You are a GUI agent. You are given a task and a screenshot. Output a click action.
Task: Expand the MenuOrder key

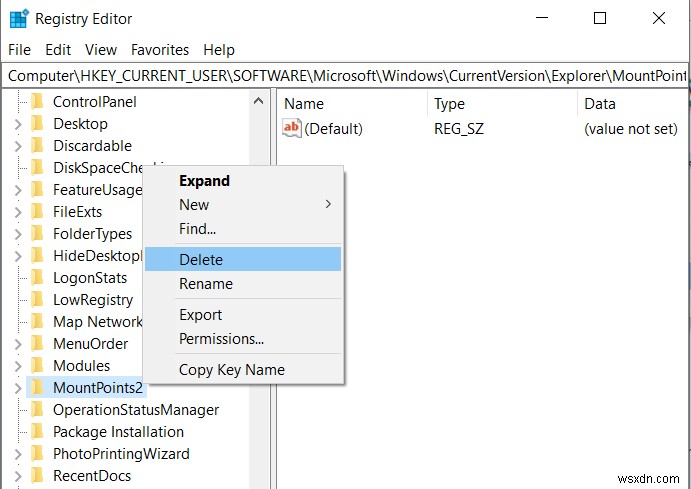pos(18,345)
